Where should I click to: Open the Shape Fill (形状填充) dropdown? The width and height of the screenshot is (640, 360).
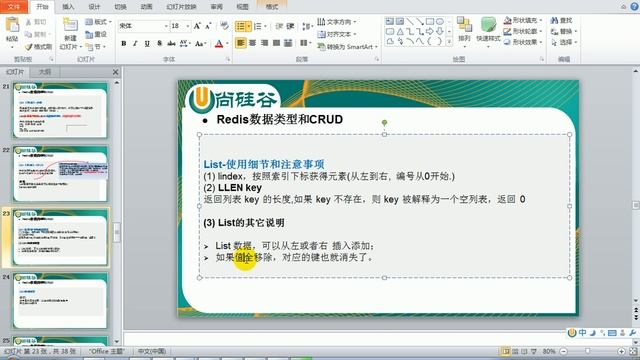tap(523, 20)
